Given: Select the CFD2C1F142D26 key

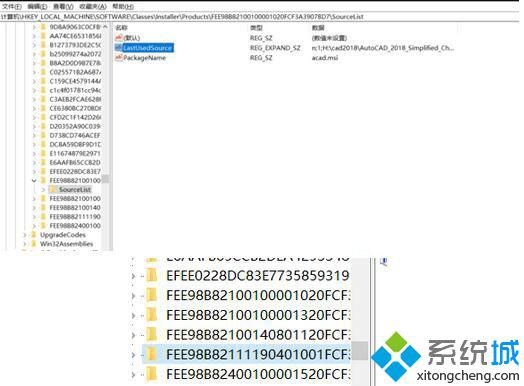Looking at the screenshot, I should tap(75, 117).
